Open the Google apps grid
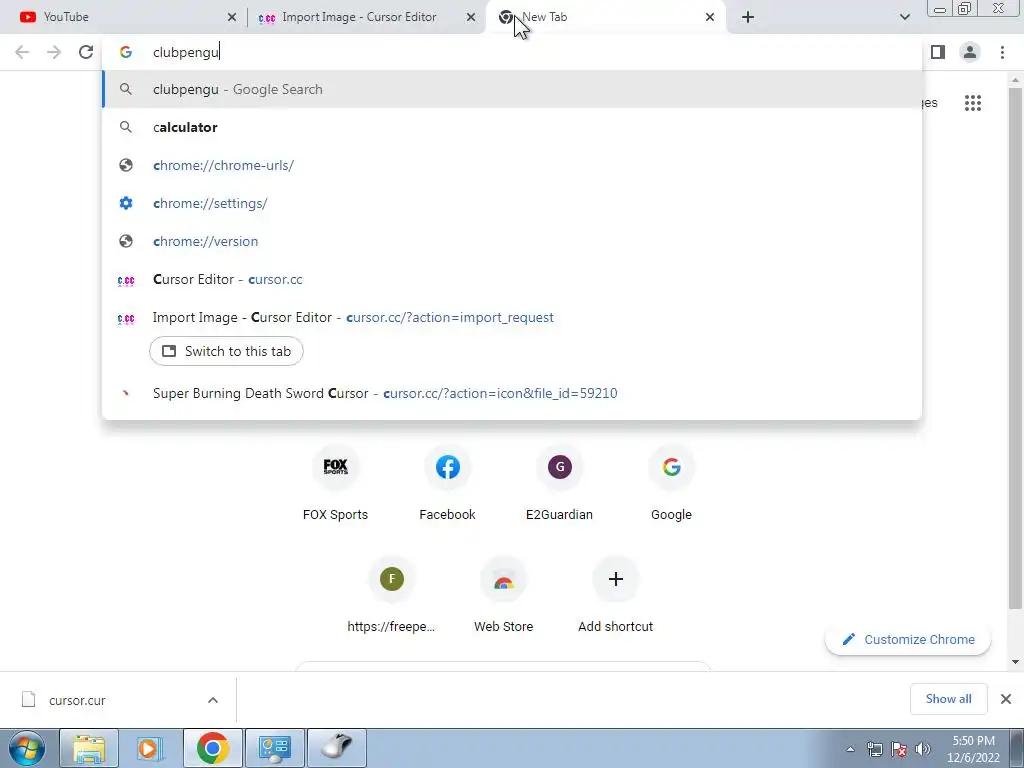1024x768 pixels. pyautogui.click(x=972, y=103)
